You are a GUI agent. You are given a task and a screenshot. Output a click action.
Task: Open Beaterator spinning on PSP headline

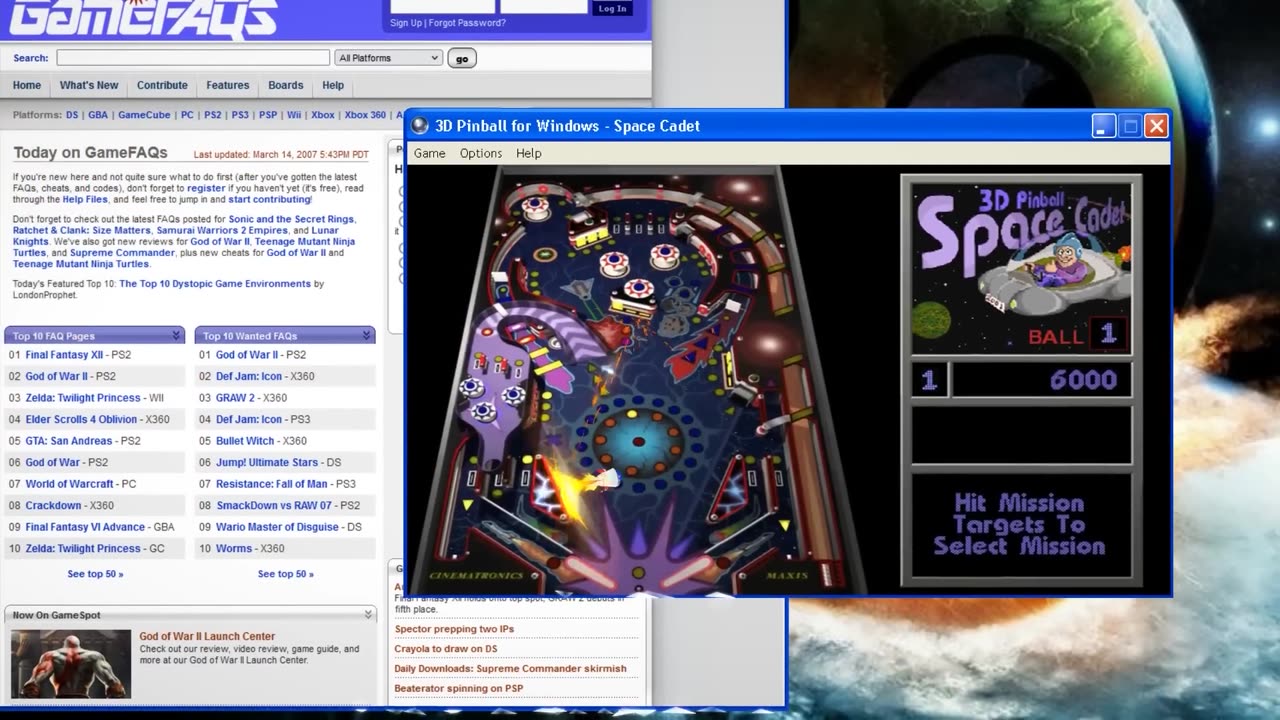459,689
